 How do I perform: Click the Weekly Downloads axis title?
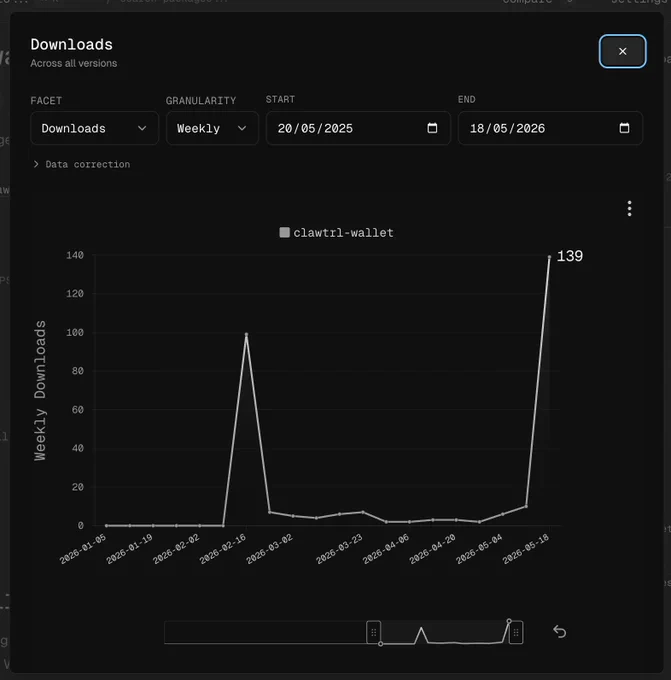coord(40,390)
